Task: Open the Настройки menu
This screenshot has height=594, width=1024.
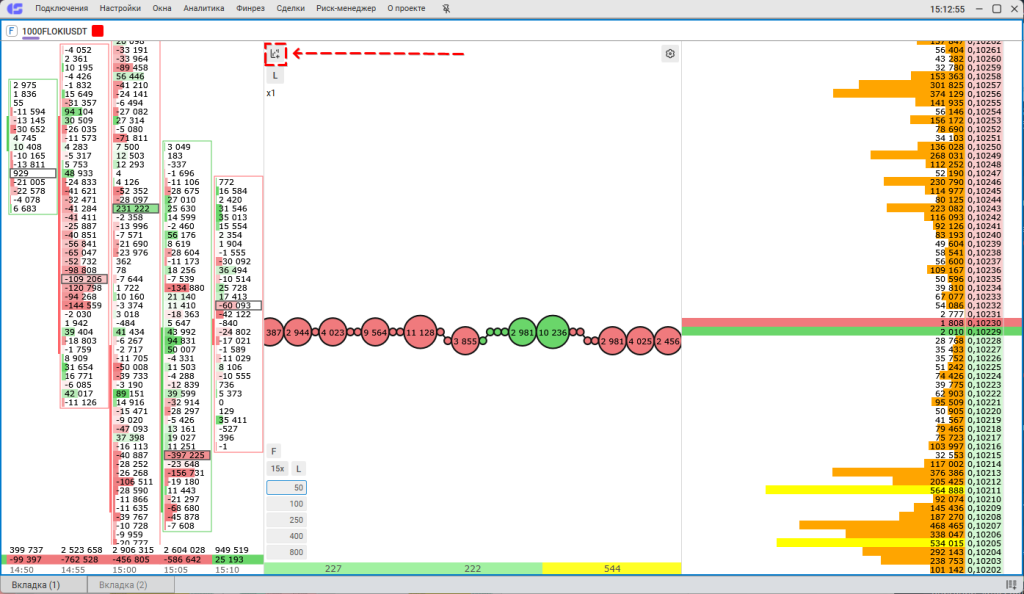Action: pos(120,8)
